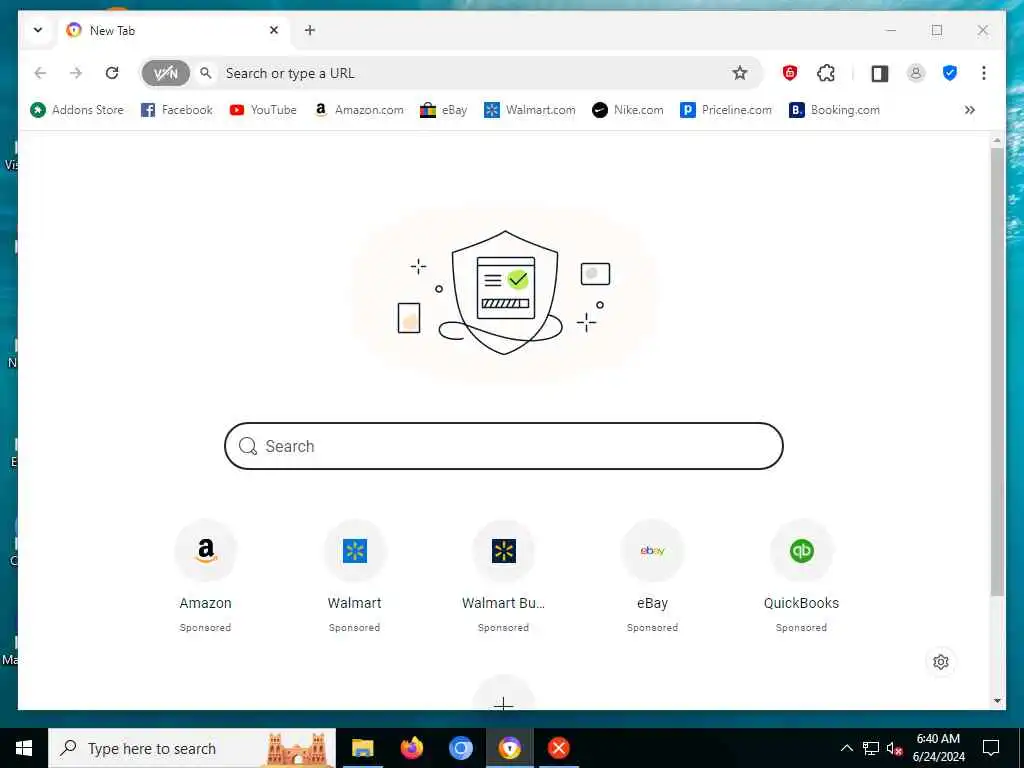This screenshot has width=1024, height=768.
Task: Reload the current page
Action: 112,73
